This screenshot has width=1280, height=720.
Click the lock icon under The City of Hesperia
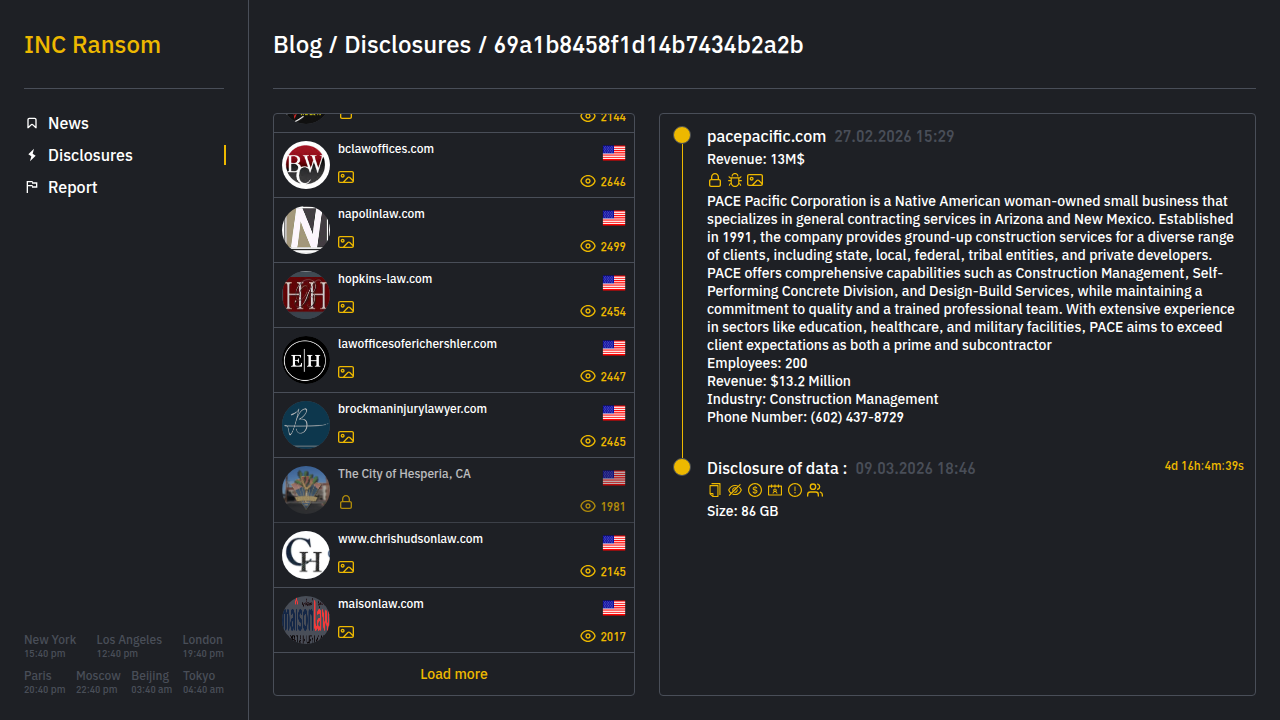(346, 502)
